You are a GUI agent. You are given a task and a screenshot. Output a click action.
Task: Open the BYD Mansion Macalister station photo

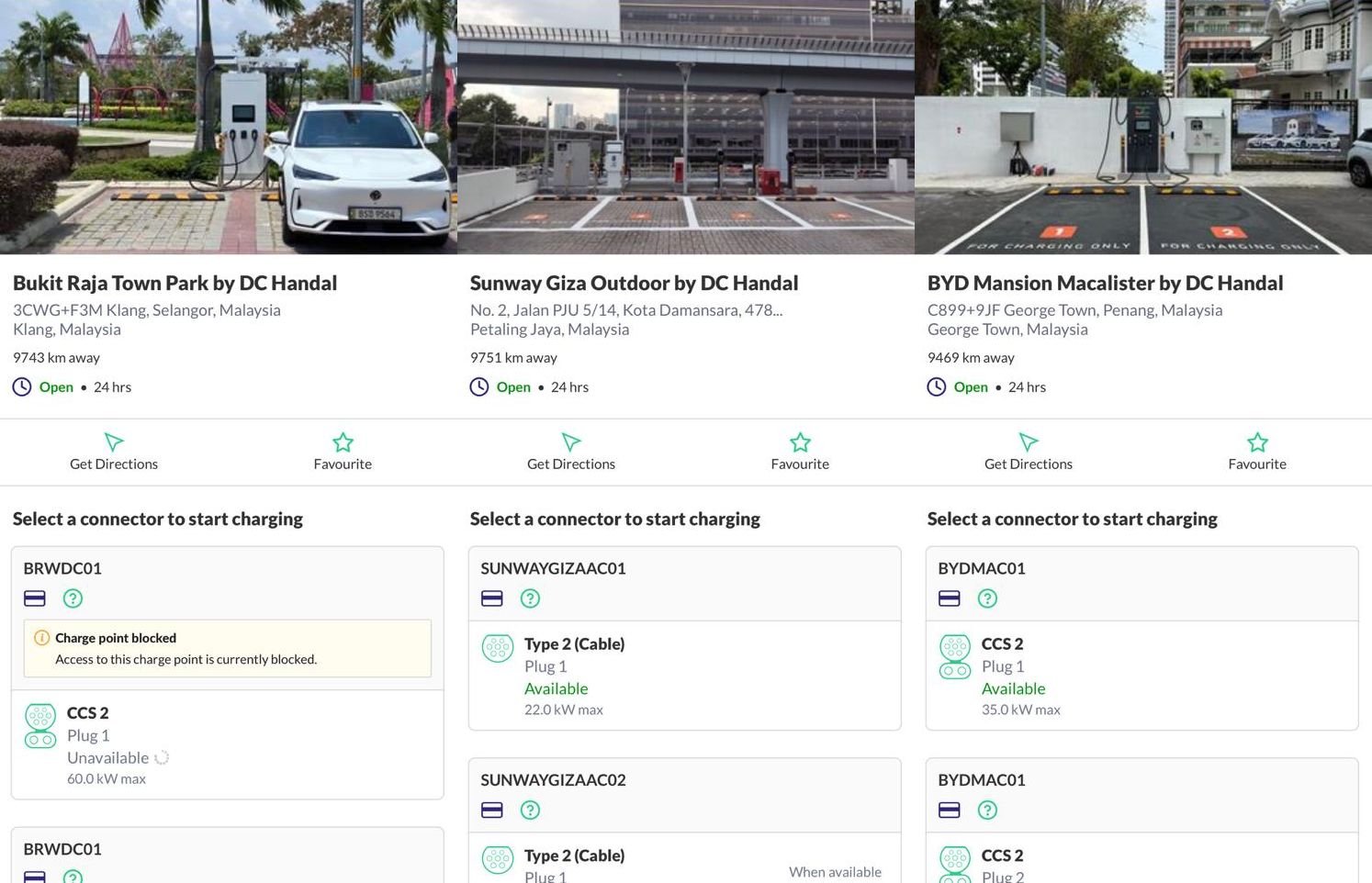(1142, 127)
